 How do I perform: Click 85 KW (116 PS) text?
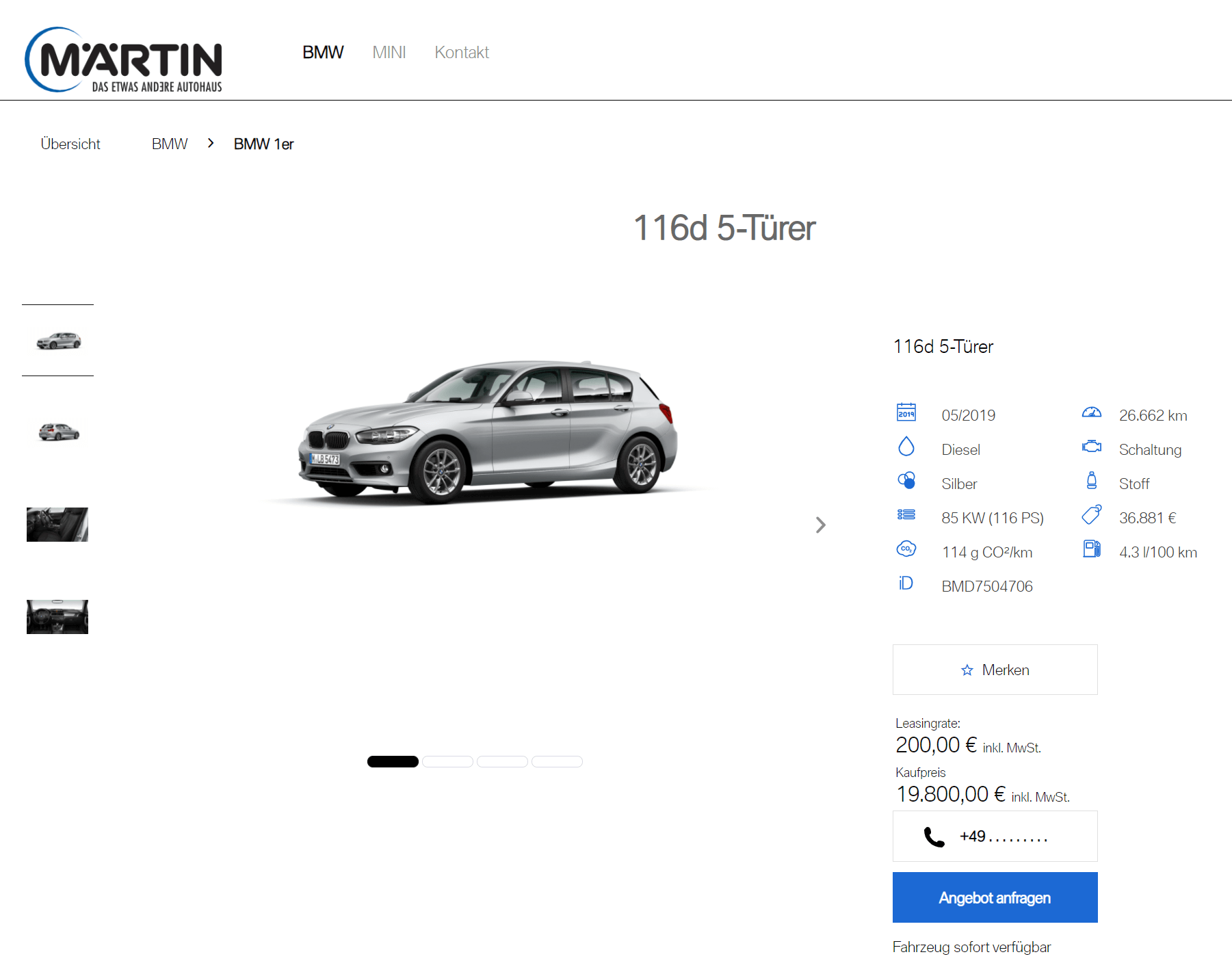pos(993,518)
